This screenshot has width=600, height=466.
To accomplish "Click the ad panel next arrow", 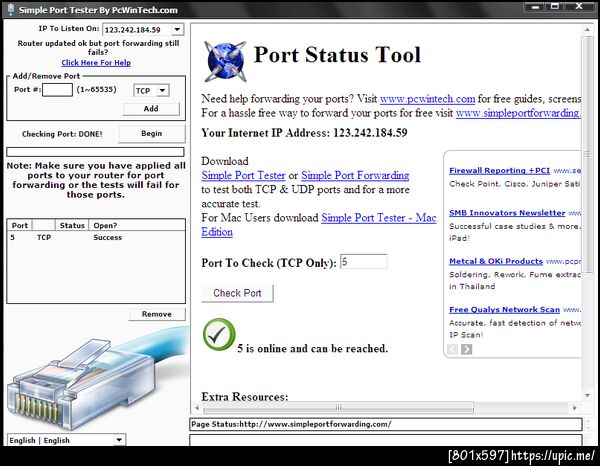I will (466, 349).
